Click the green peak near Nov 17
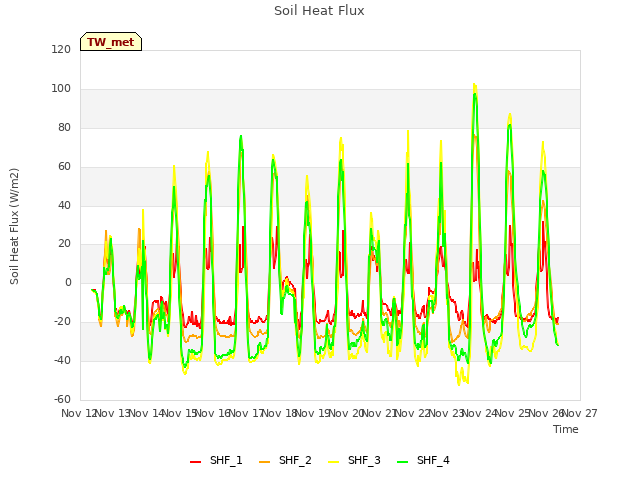This screenshot has width=640, height=480. click(x=241, y=136)
